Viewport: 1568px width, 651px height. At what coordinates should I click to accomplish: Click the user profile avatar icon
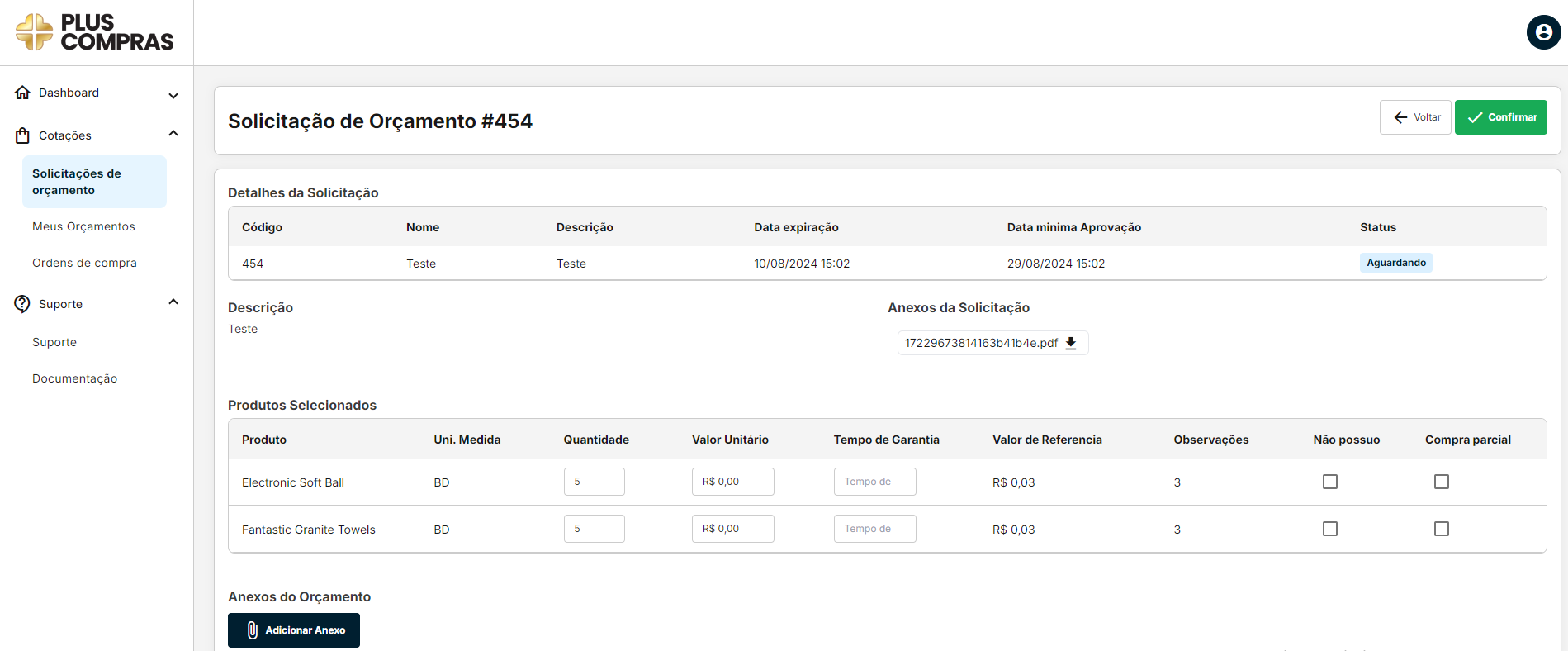(x=1543, y=33)
